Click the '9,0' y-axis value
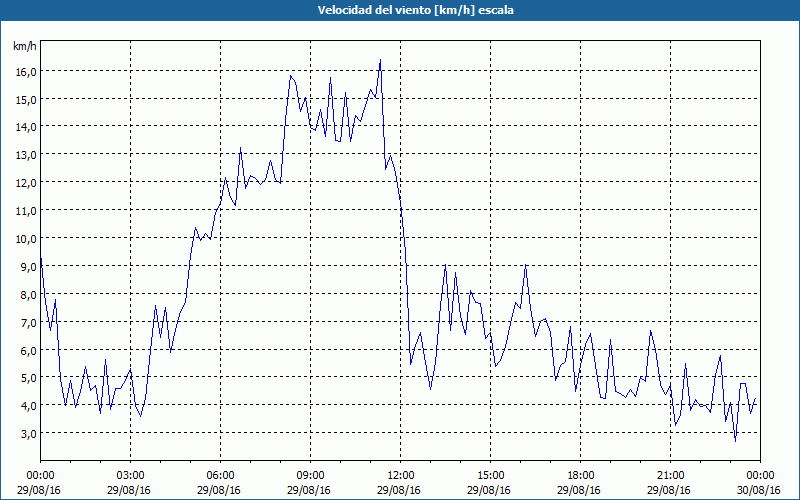This screenshot has width=800, height=500. (x=28, y=267)
